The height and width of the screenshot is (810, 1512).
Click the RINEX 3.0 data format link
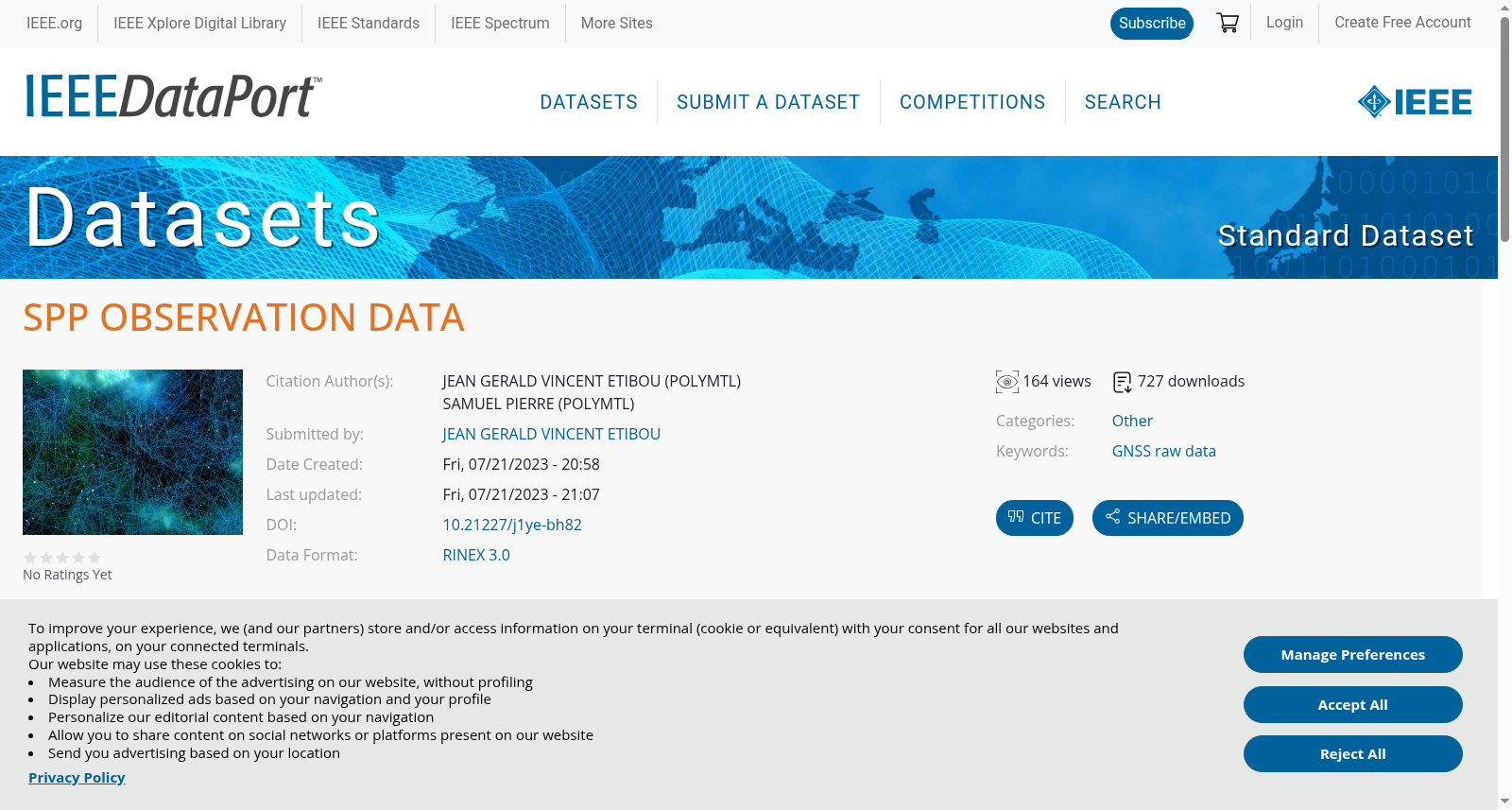coord(476,555)
